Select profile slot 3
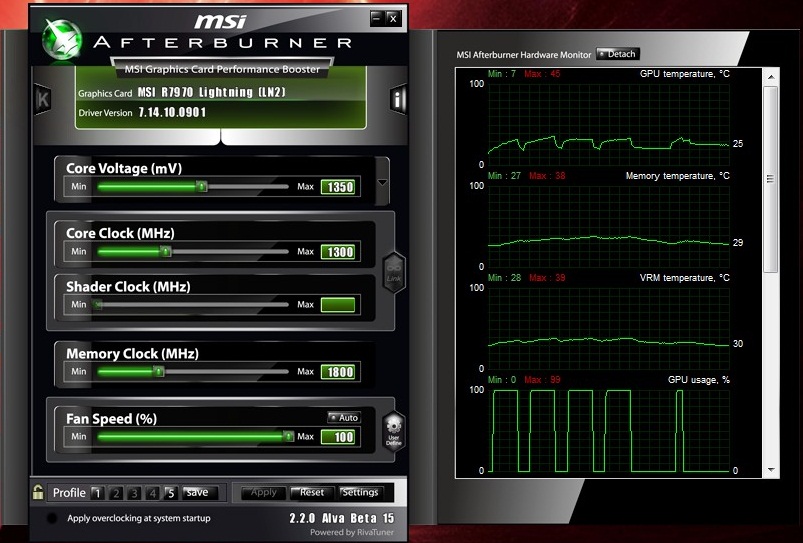The height and width of the screenshot is (543, 803). coord(134,493)
